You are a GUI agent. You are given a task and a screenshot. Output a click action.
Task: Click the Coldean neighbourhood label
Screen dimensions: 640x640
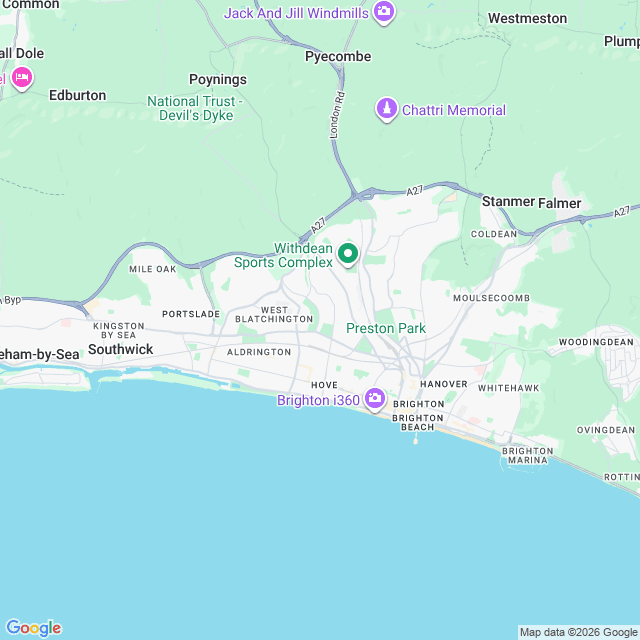coord(494,234)
